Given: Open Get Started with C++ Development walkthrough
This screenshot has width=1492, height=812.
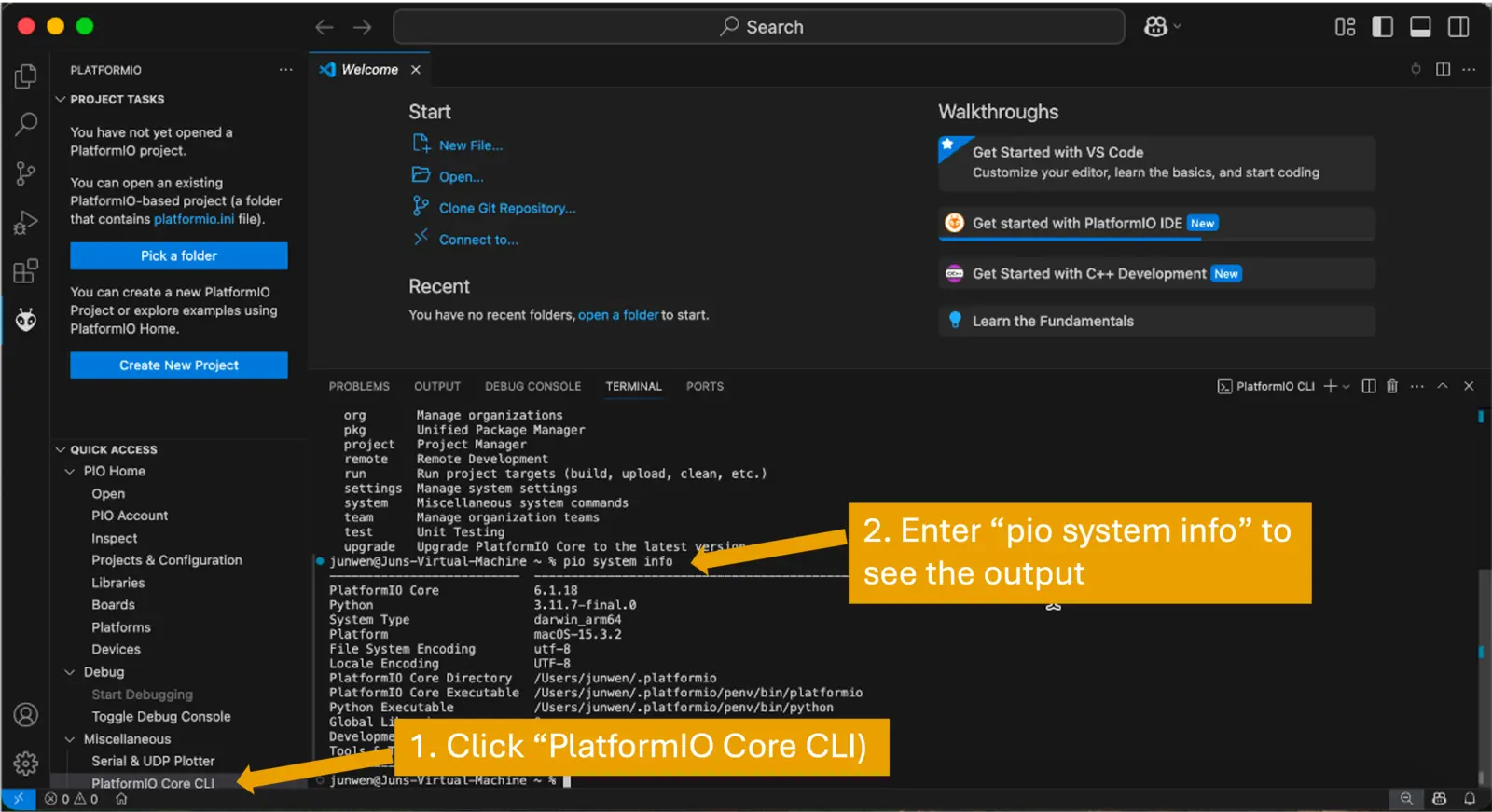Looking at the screenshot, I should coord(1156,274).
